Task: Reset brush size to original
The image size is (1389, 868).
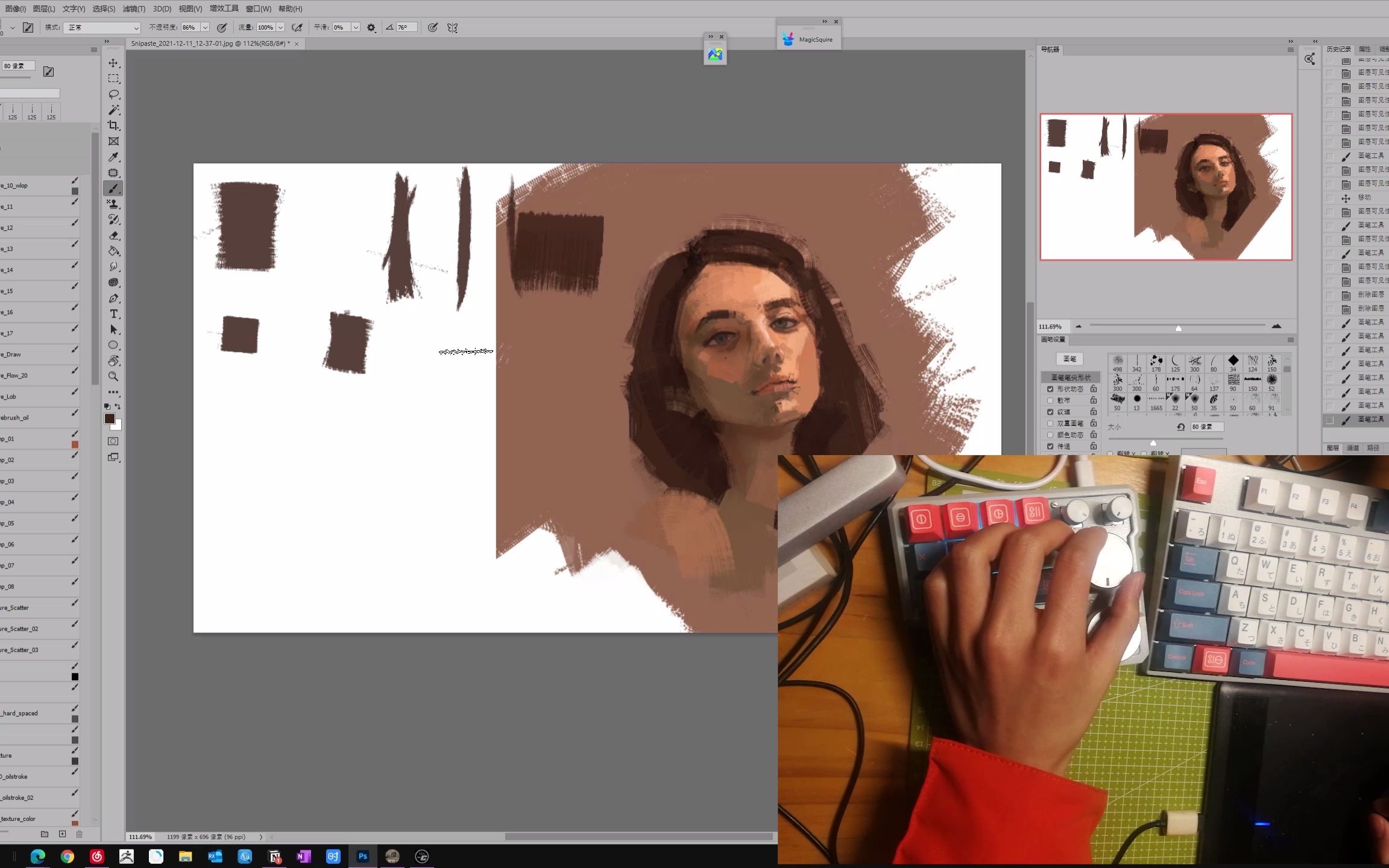Action: click(1180, 427)
